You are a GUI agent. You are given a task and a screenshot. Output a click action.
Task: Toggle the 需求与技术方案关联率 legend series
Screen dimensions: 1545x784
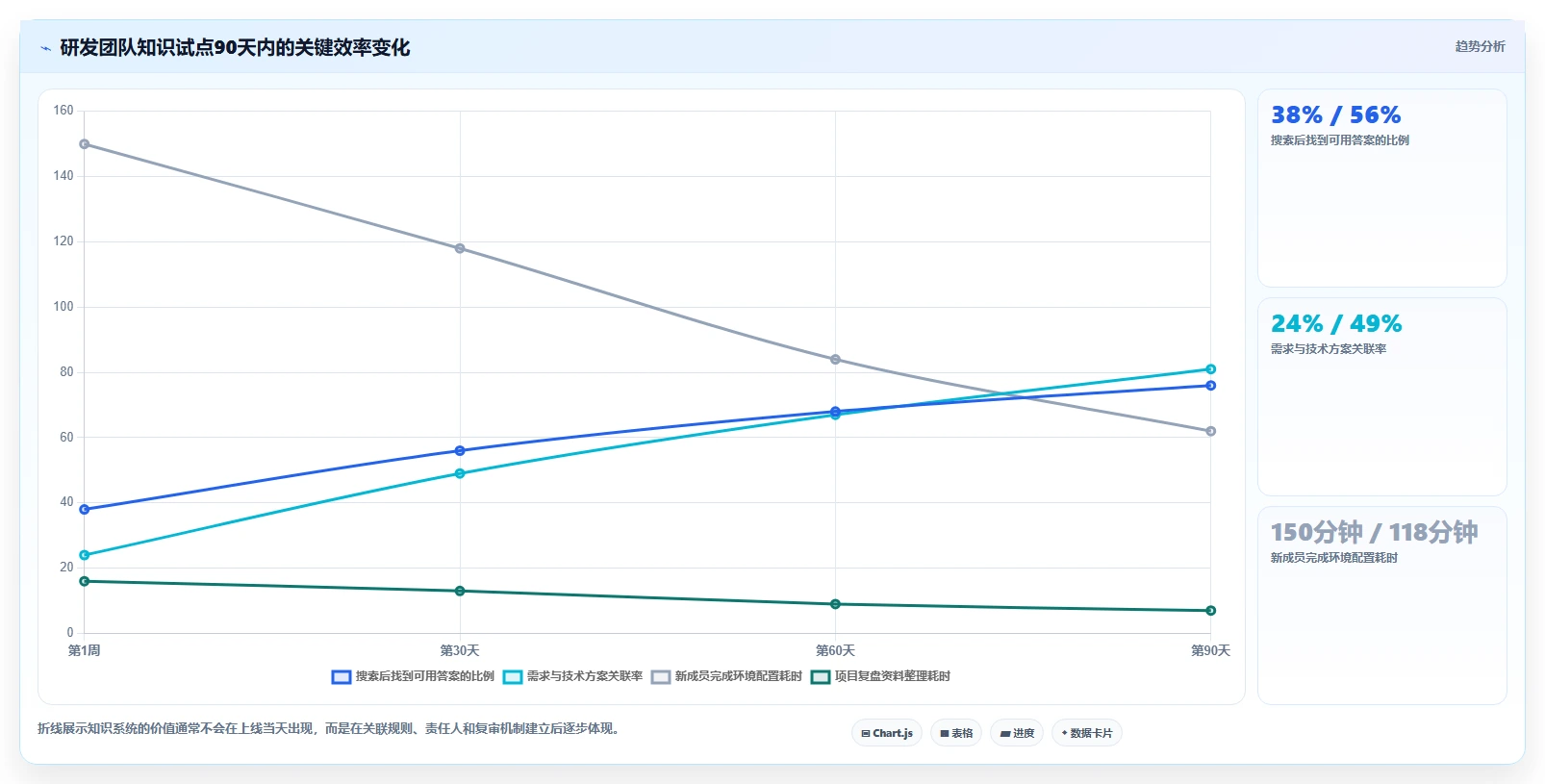tap(572, 677)
